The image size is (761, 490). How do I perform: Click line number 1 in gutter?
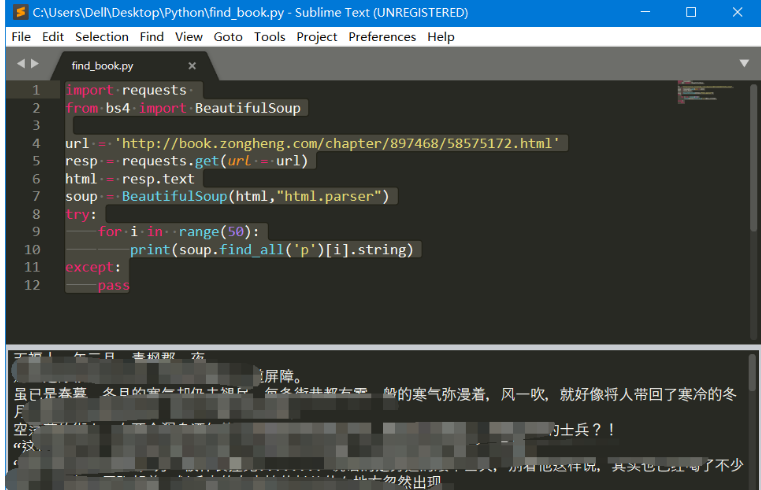coord(36,90)
